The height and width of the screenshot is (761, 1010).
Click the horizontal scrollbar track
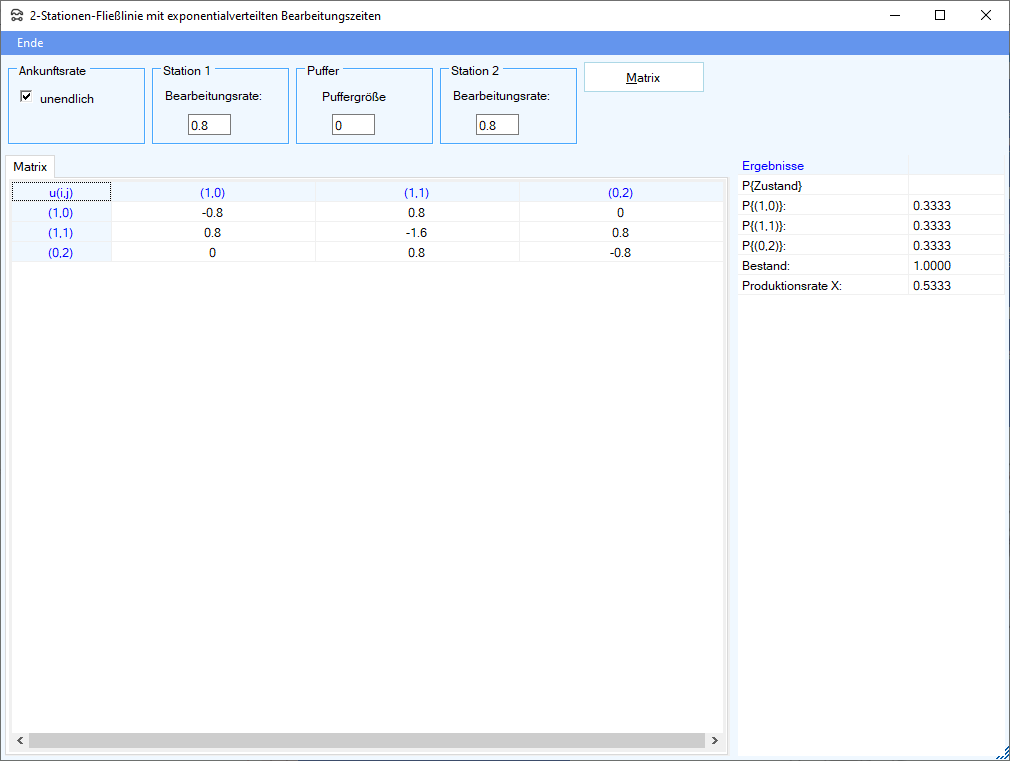(366, 741)
